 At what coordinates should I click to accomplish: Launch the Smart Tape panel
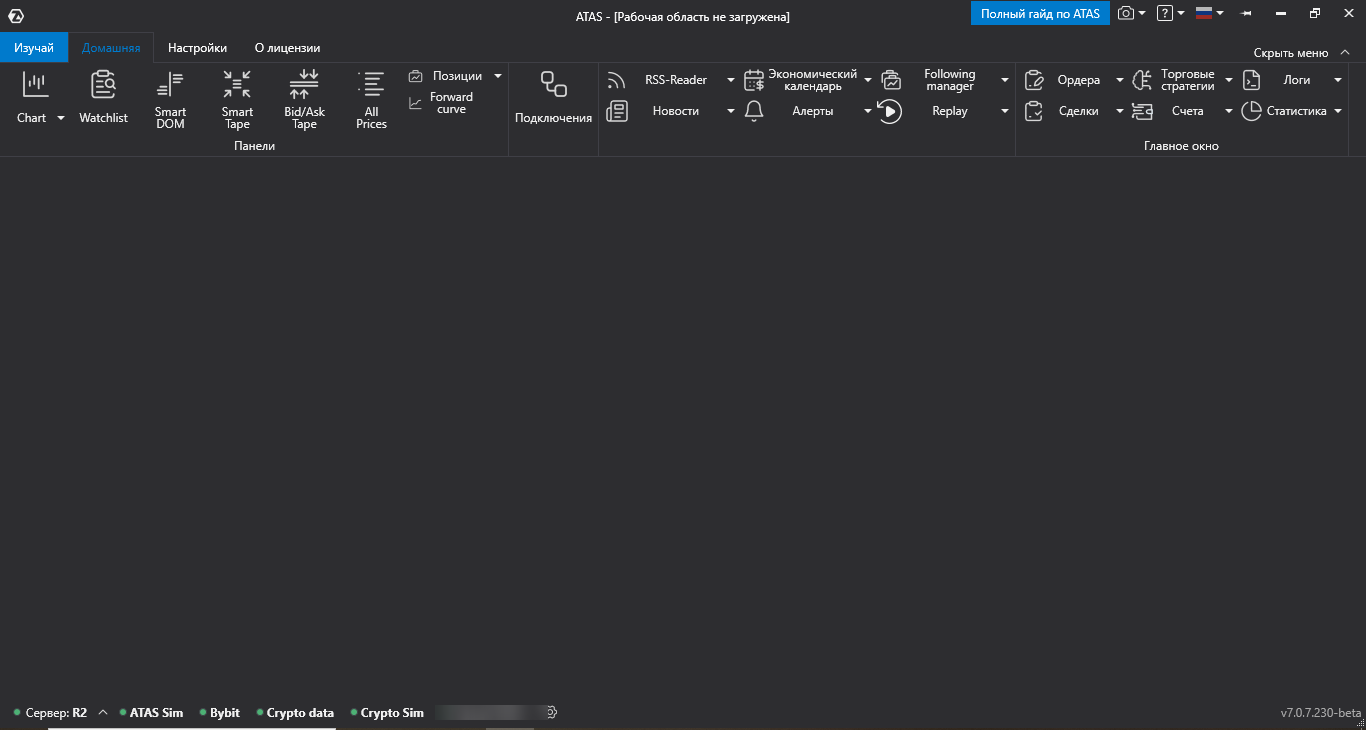tap(237, 99)
